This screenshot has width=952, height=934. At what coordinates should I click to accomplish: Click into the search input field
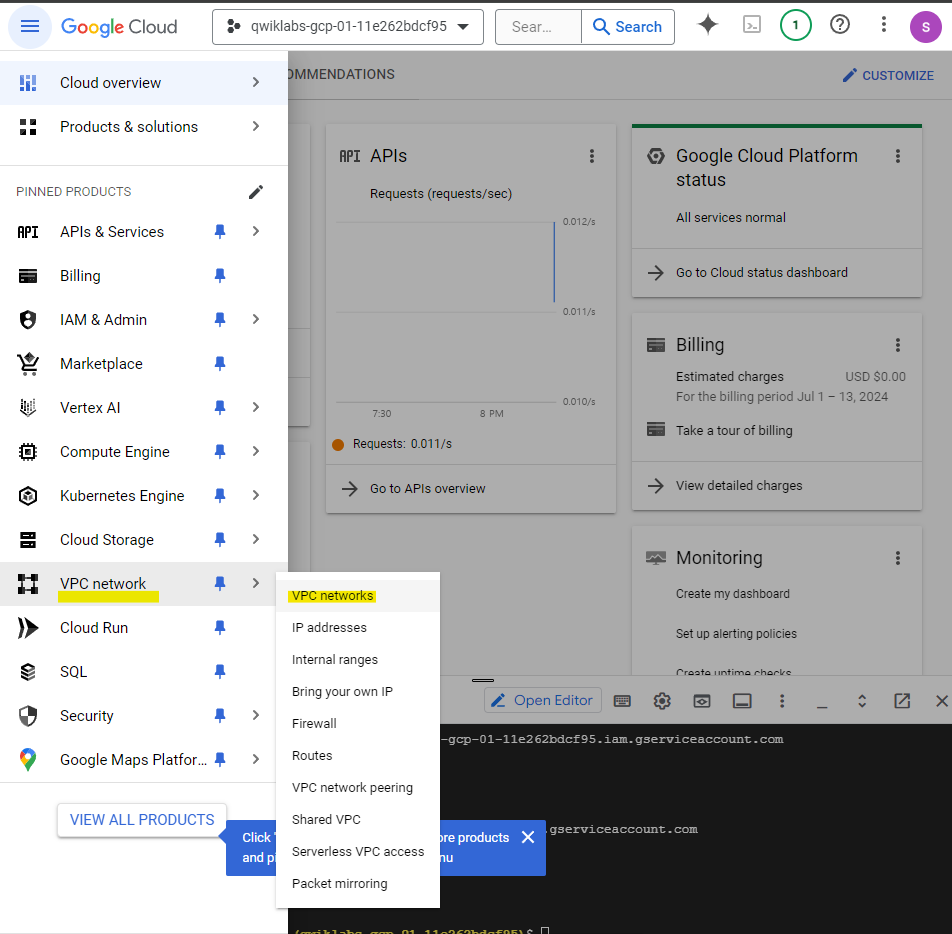[x=539, y=27]
